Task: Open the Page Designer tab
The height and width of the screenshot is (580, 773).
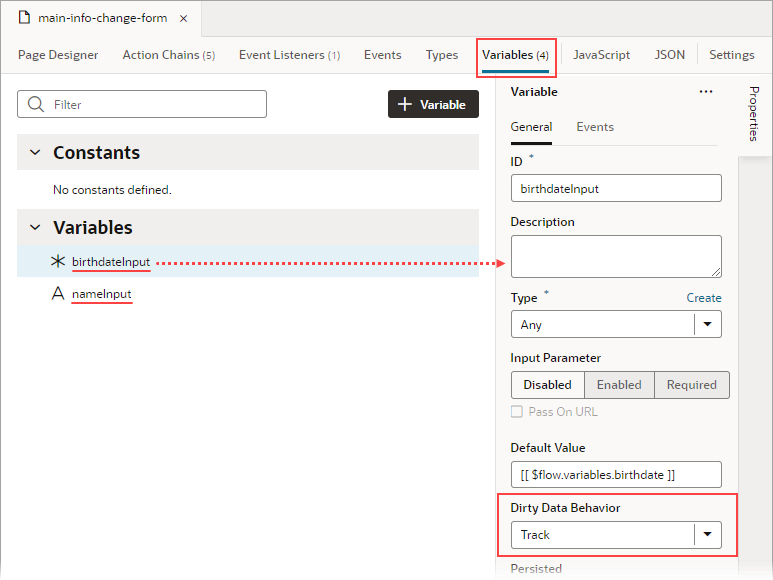Action: point(58,55)
